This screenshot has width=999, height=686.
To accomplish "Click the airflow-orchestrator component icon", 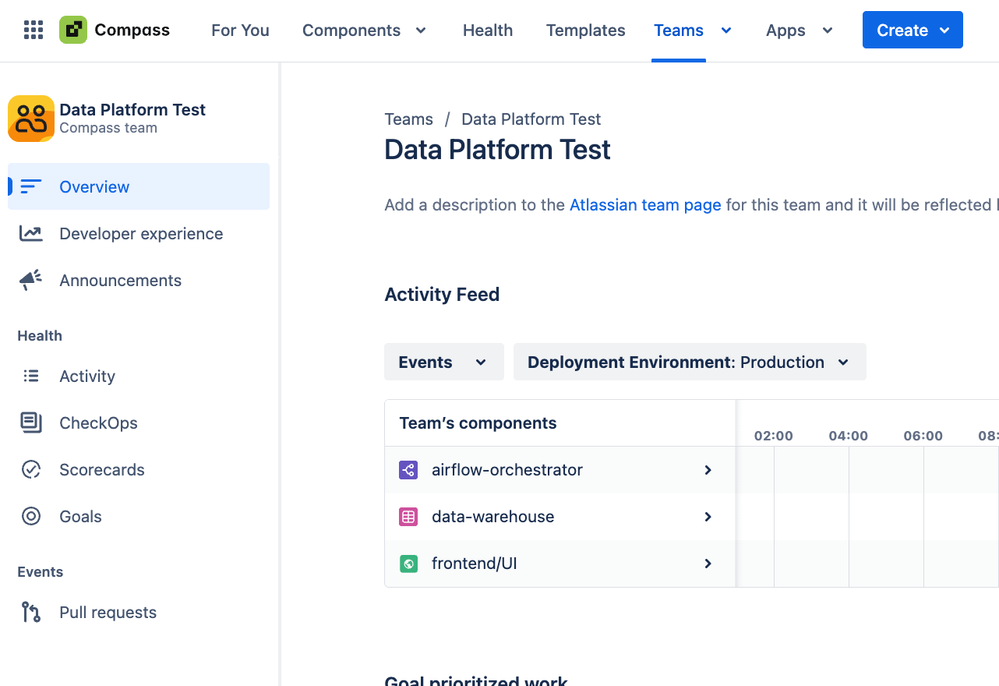I will coord(408,470).
